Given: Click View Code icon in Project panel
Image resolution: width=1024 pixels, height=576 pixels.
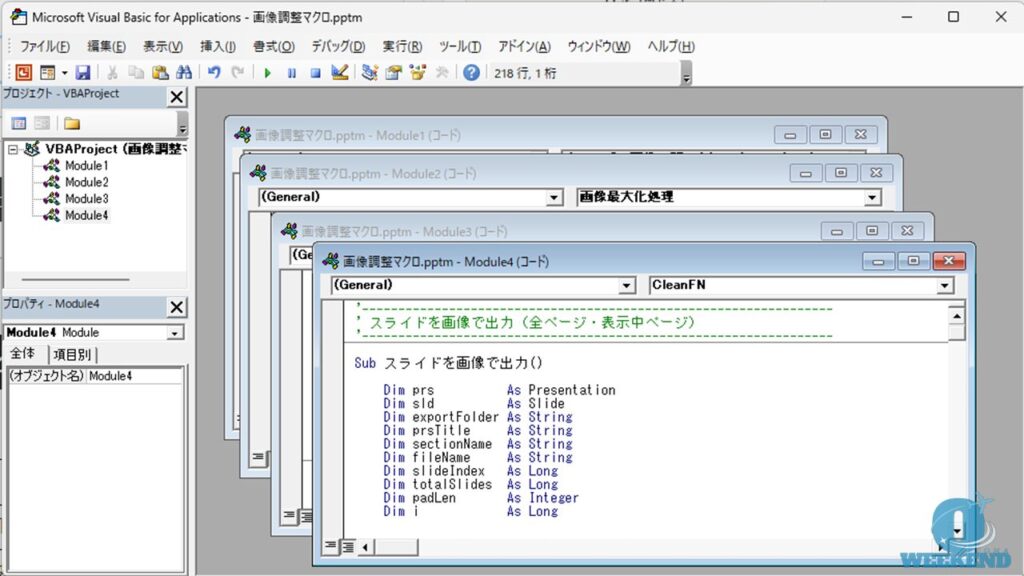Looking at the screenshot, I should tap(18, 123).
